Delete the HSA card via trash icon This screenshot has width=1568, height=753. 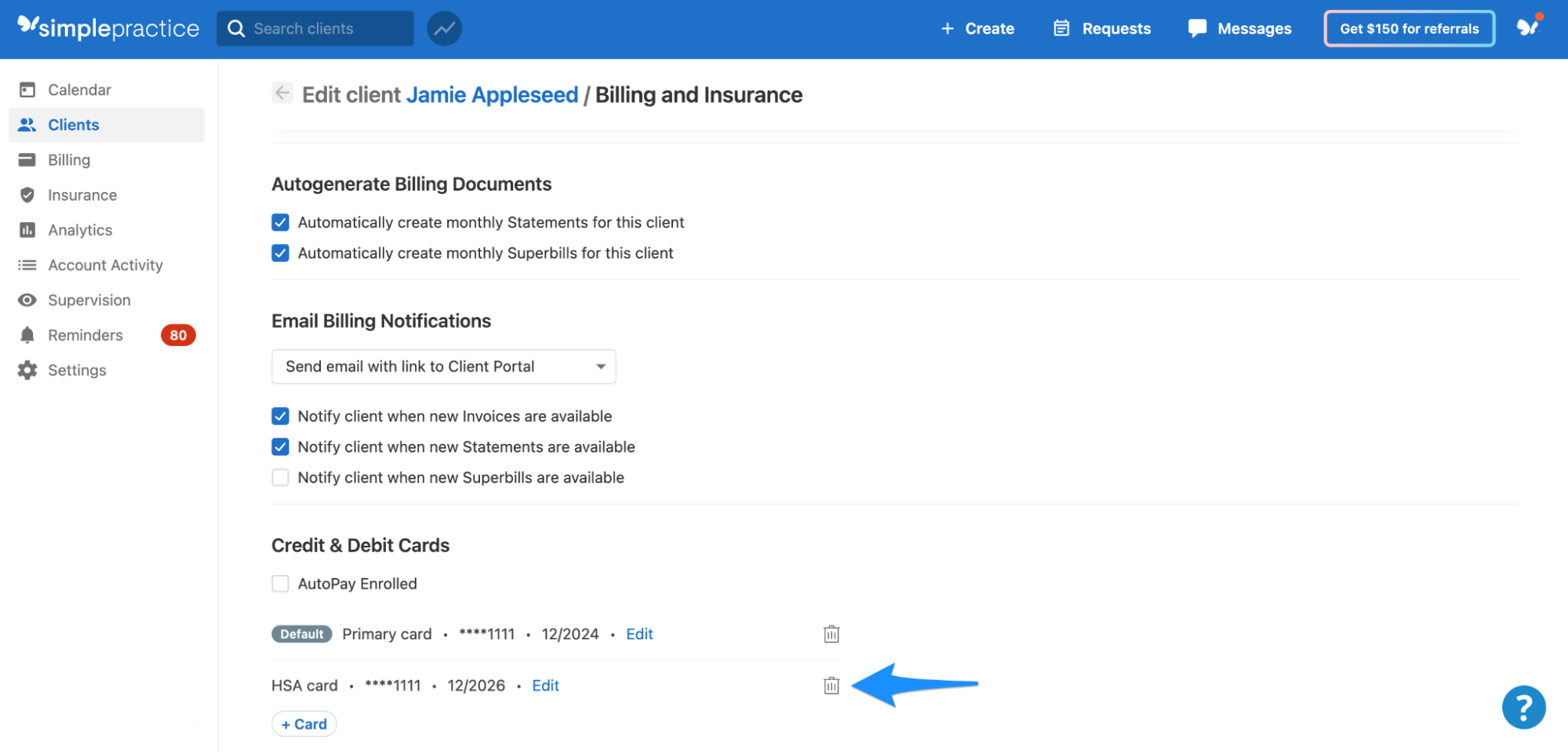click(x=831, y=685)
